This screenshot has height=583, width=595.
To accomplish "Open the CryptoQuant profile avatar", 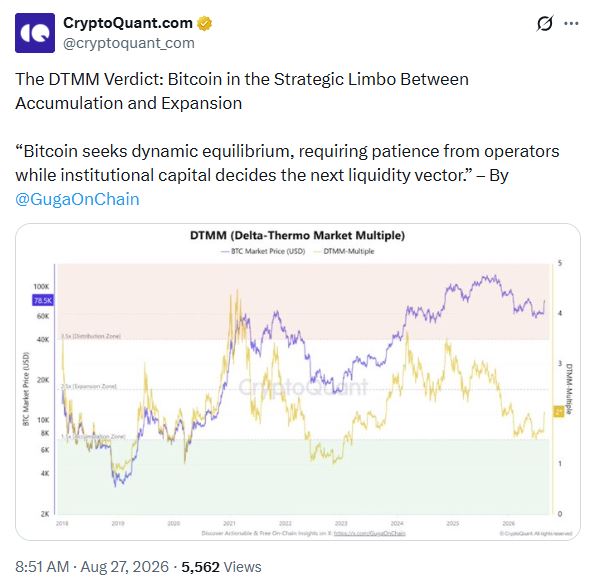I will pyautogui.click(x=35, y=33).
